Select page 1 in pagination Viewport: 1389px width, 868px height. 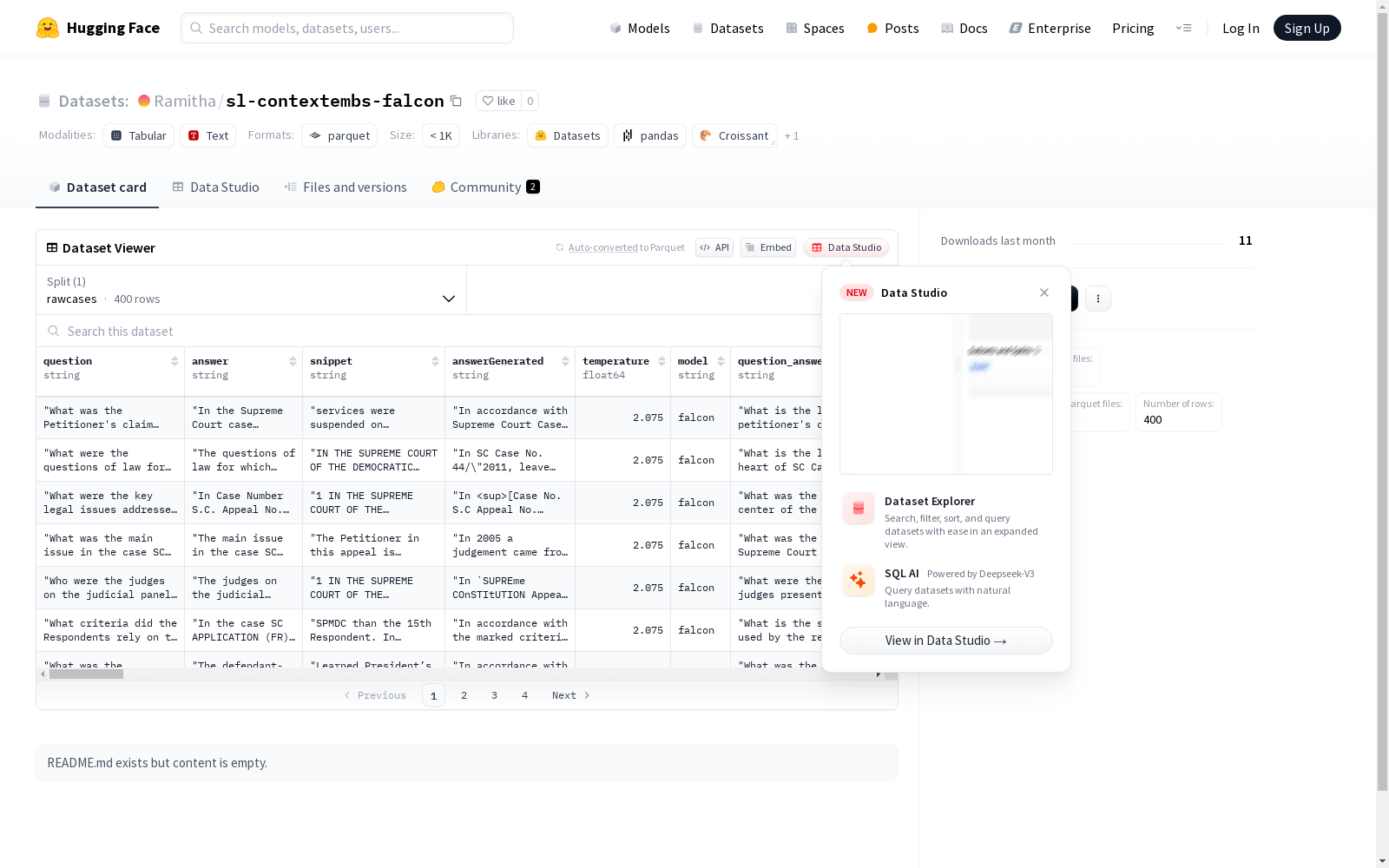coord(434,695)
